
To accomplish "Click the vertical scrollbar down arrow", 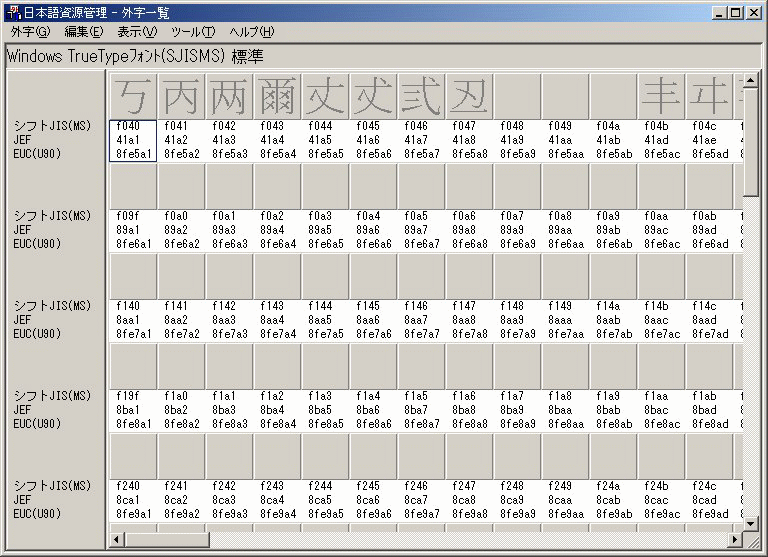I will (751, 521).
